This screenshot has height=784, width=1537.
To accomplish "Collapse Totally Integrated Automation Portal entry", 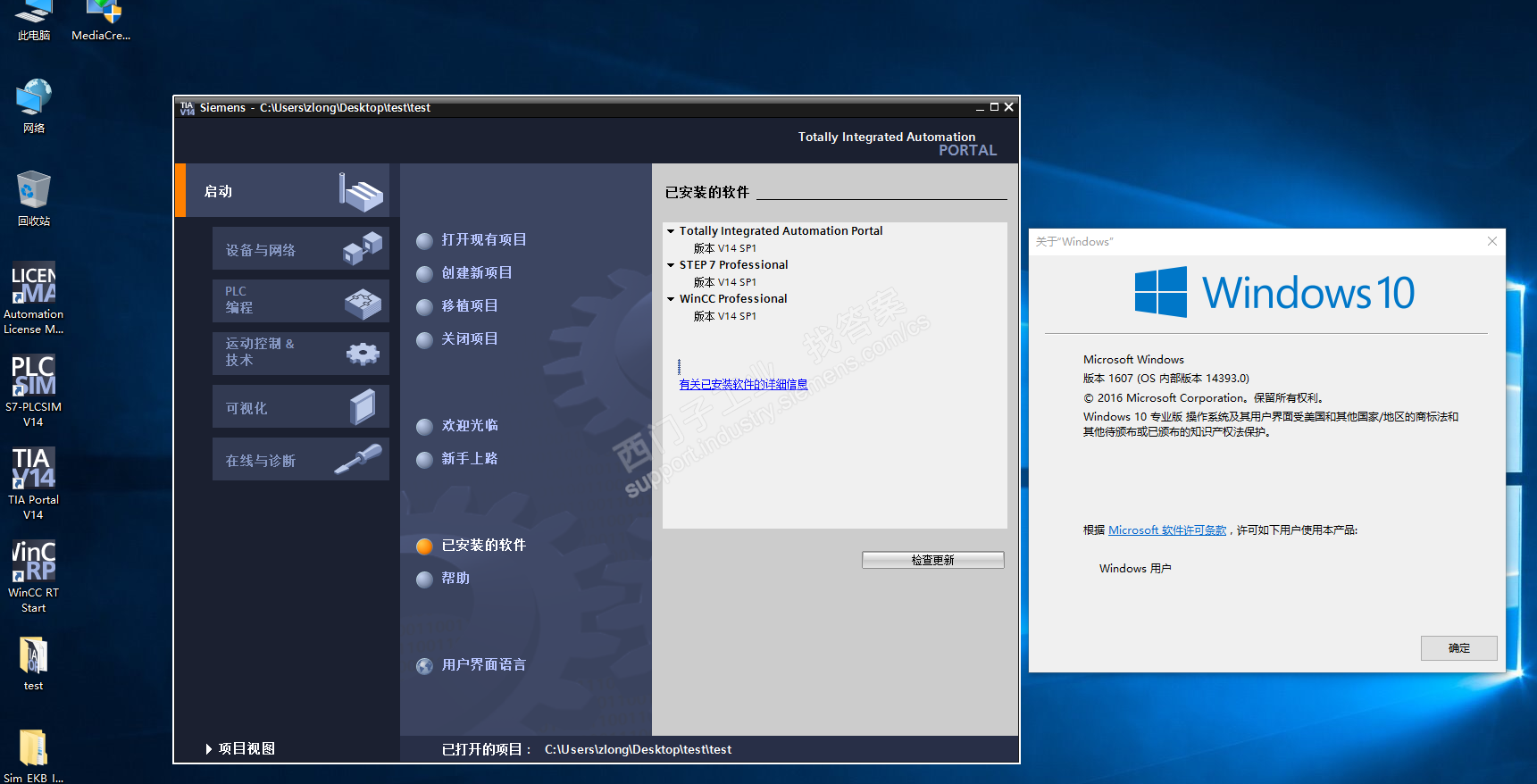I will click(x=671, y=231).
